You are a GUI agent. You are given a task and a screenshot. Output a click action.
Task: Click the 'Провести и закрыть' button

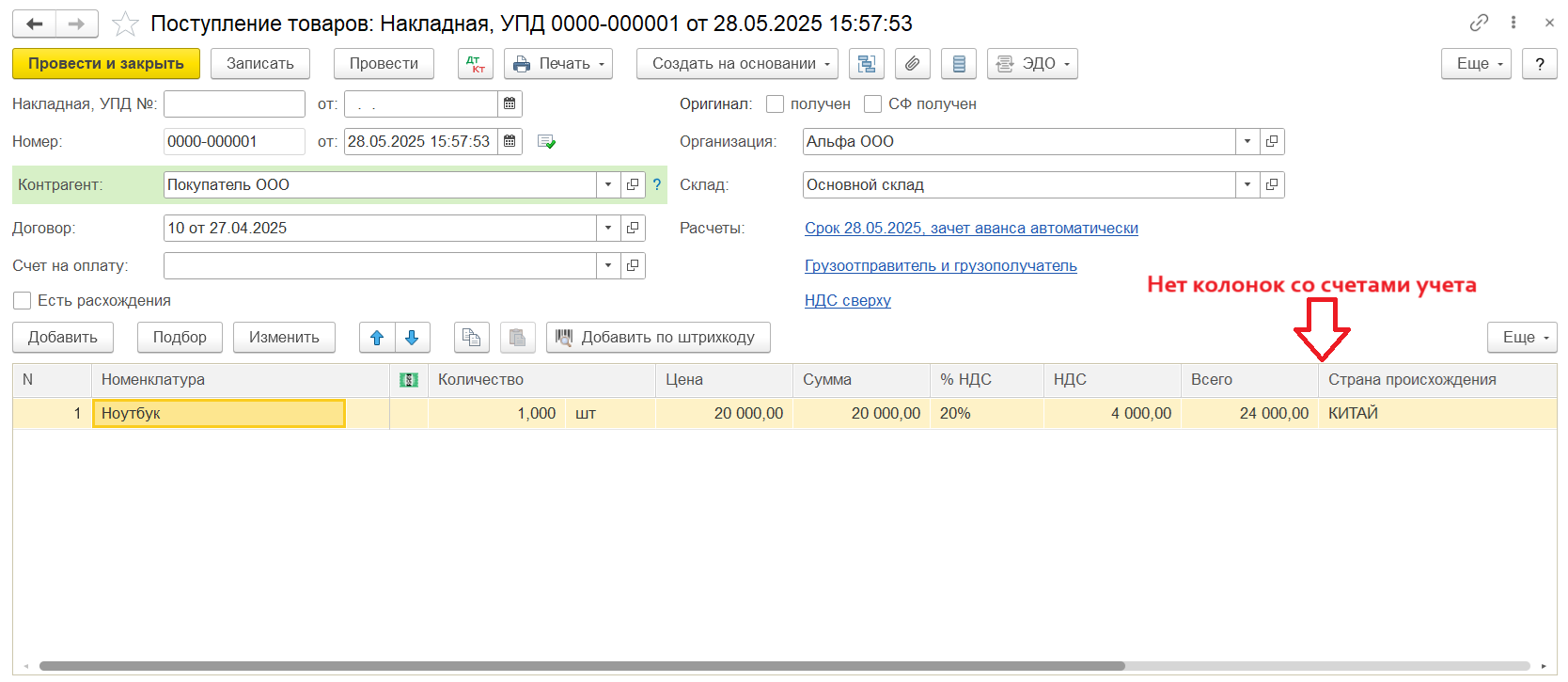pyautogui.click(x=105, y=64)
